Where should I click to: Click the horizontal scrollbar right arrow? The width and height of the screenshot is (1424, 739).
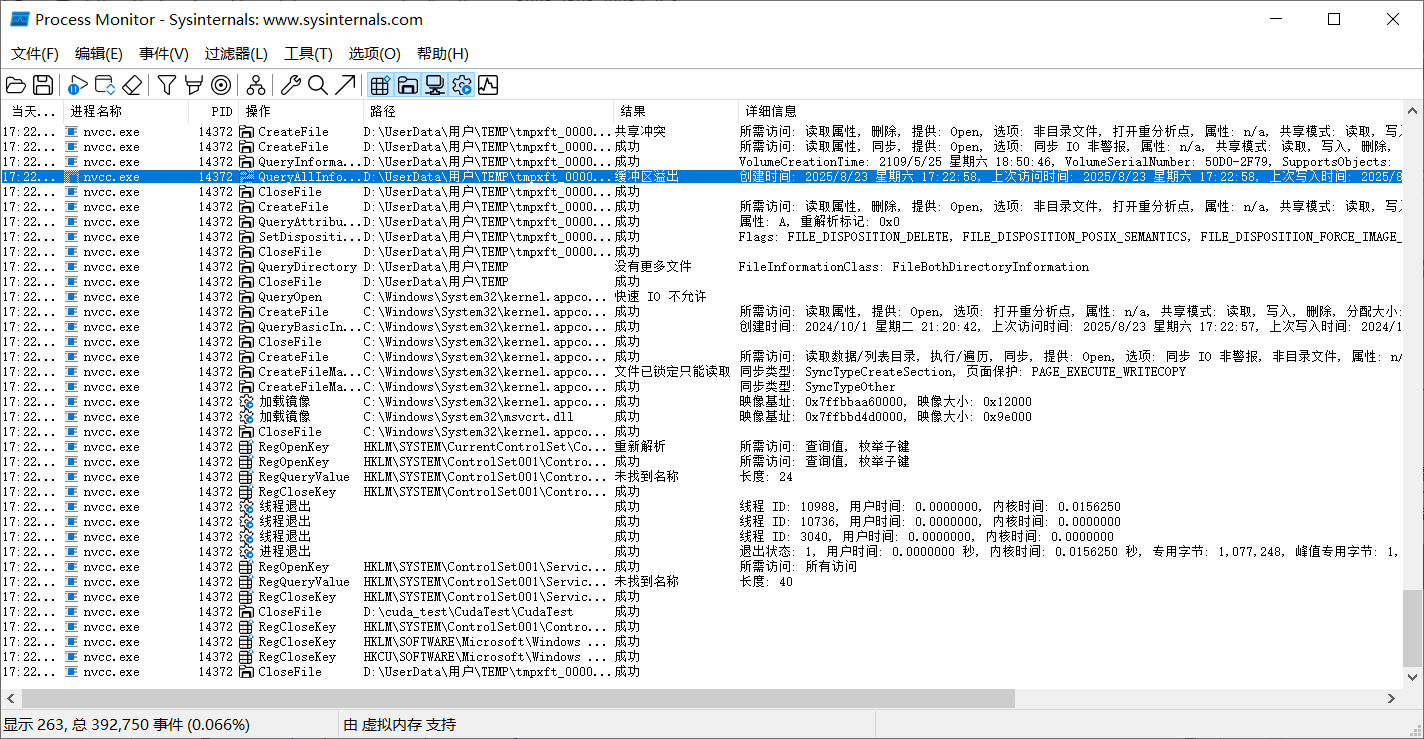pyautogui.click(x=1392, y=698)
